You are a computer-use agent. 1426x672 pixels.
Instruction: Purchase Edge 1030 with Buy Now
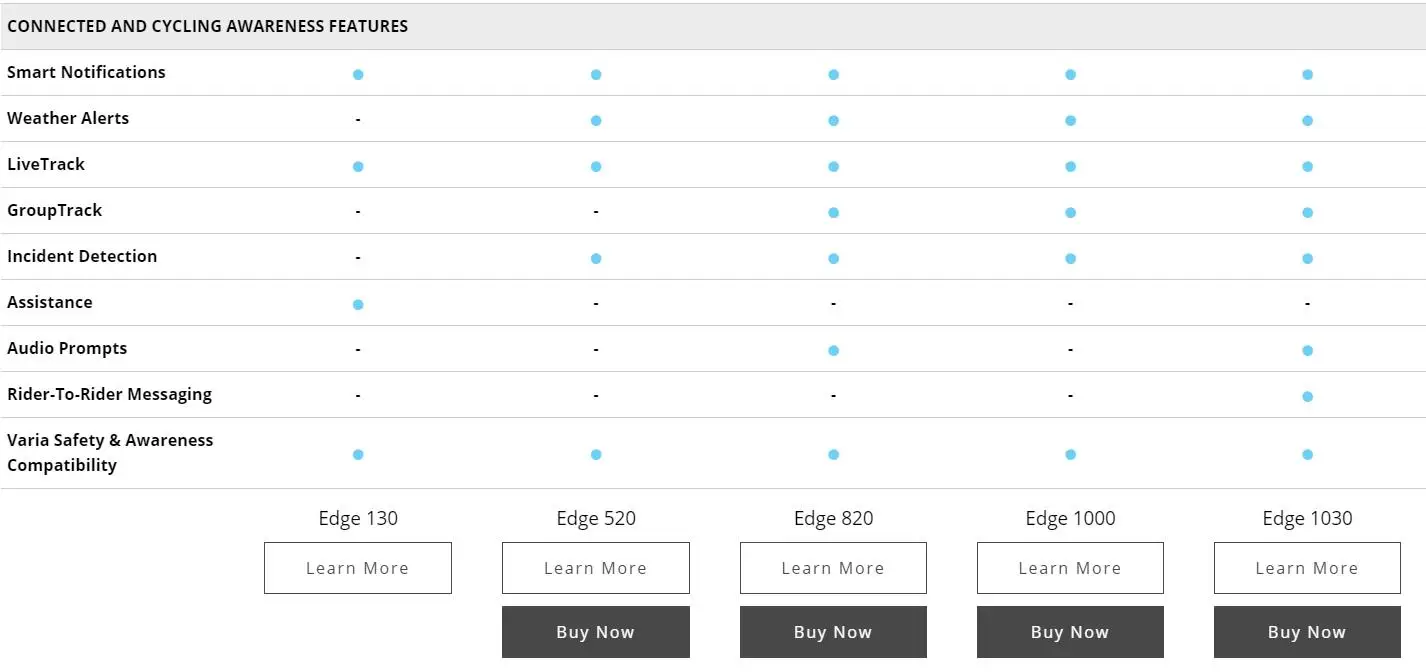[x=1307, y=632]
